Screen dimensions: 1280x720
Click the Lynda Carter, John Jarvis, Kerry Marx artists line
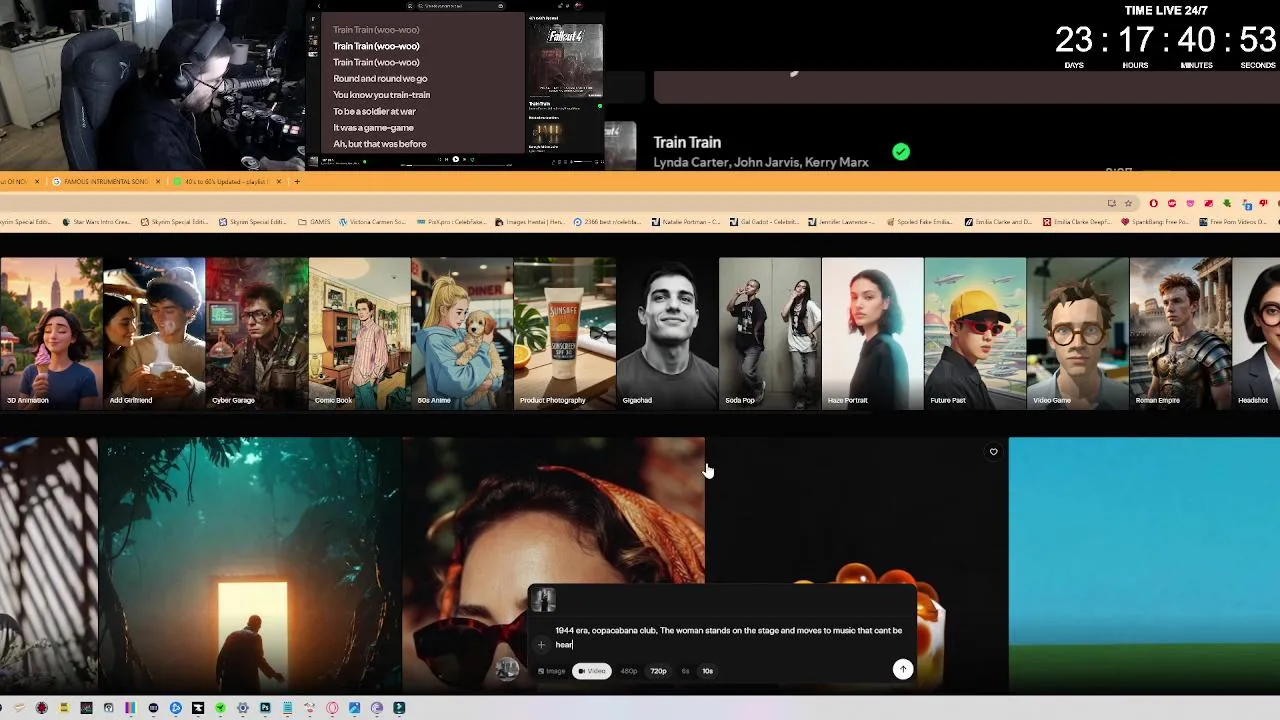point(761,162)
